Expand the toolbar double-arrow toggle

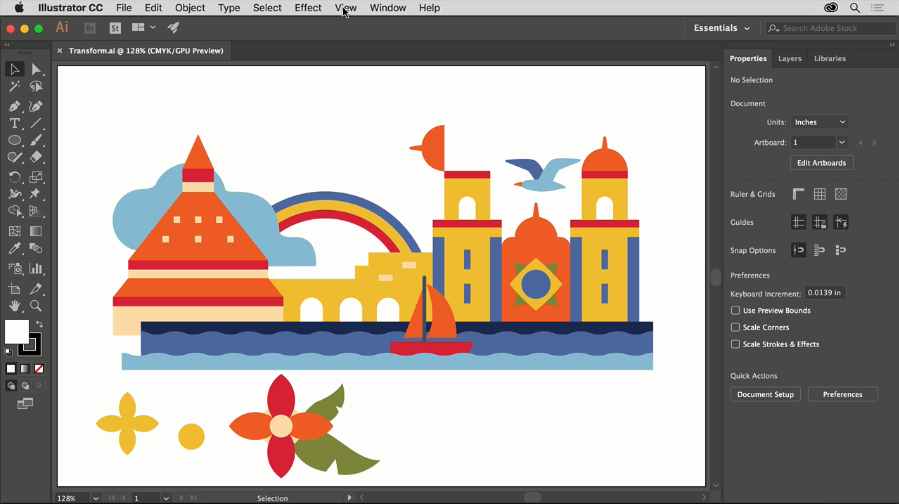(x=7, y=44)
